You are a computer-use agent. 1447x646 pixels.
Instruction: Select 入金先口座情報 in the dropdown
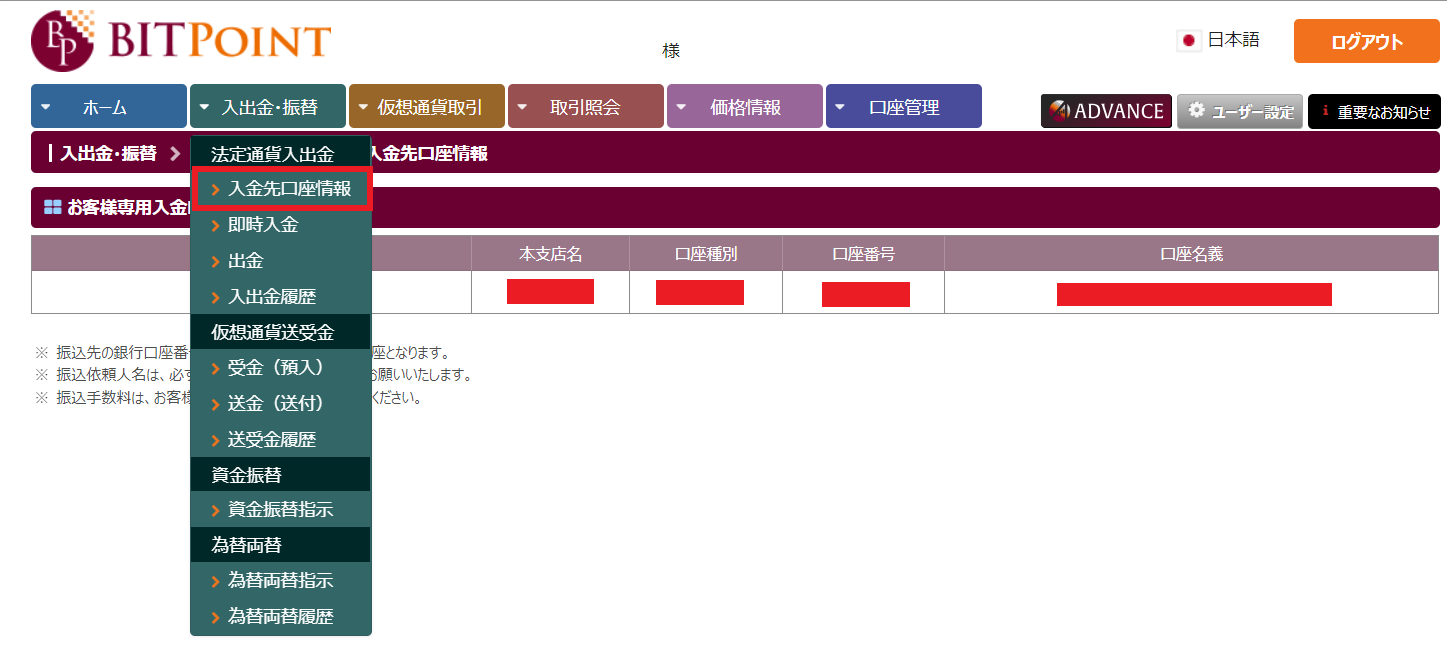(281, 189)
